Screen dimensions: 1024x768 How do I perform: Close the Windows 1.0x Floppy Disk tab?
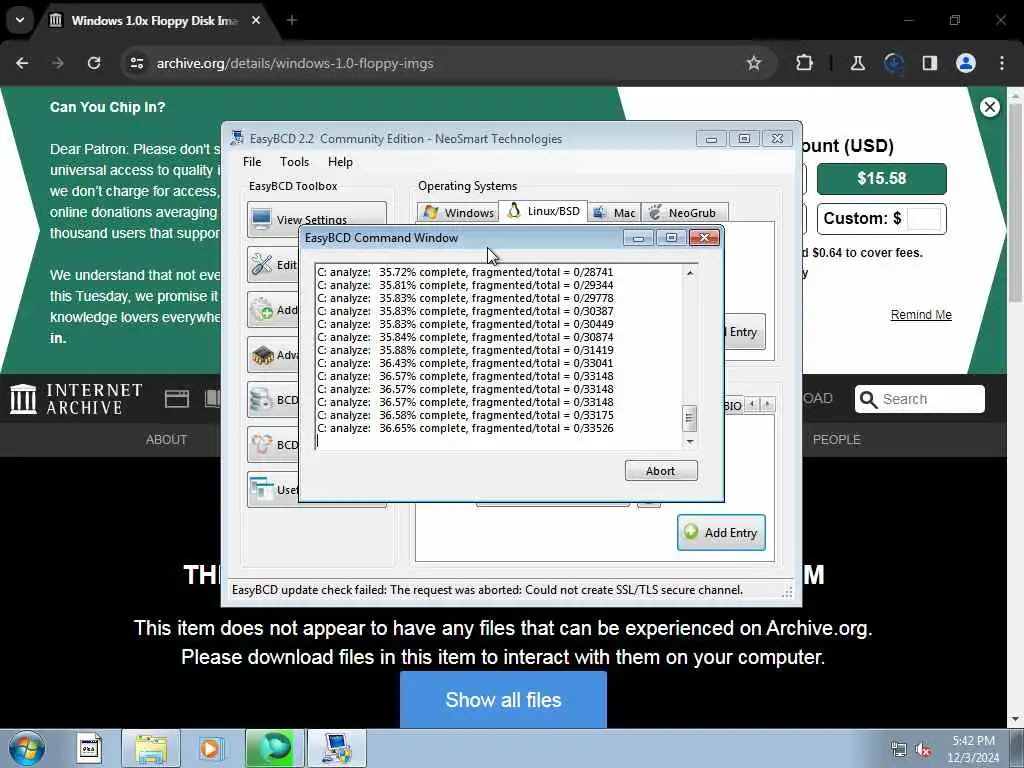(256, 20)
